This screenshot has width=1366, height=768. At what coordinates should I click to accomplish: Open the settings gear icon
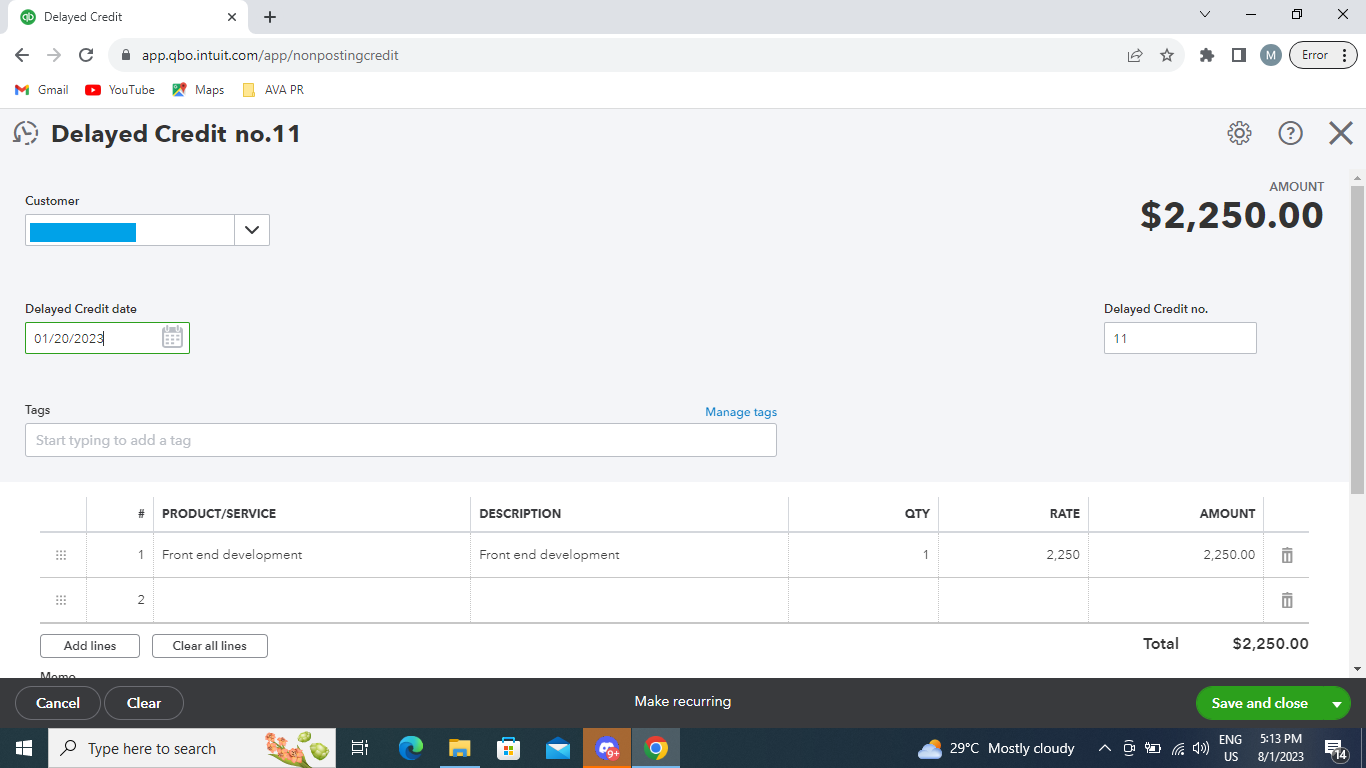pyautogui.click(x=1239, y=133)
